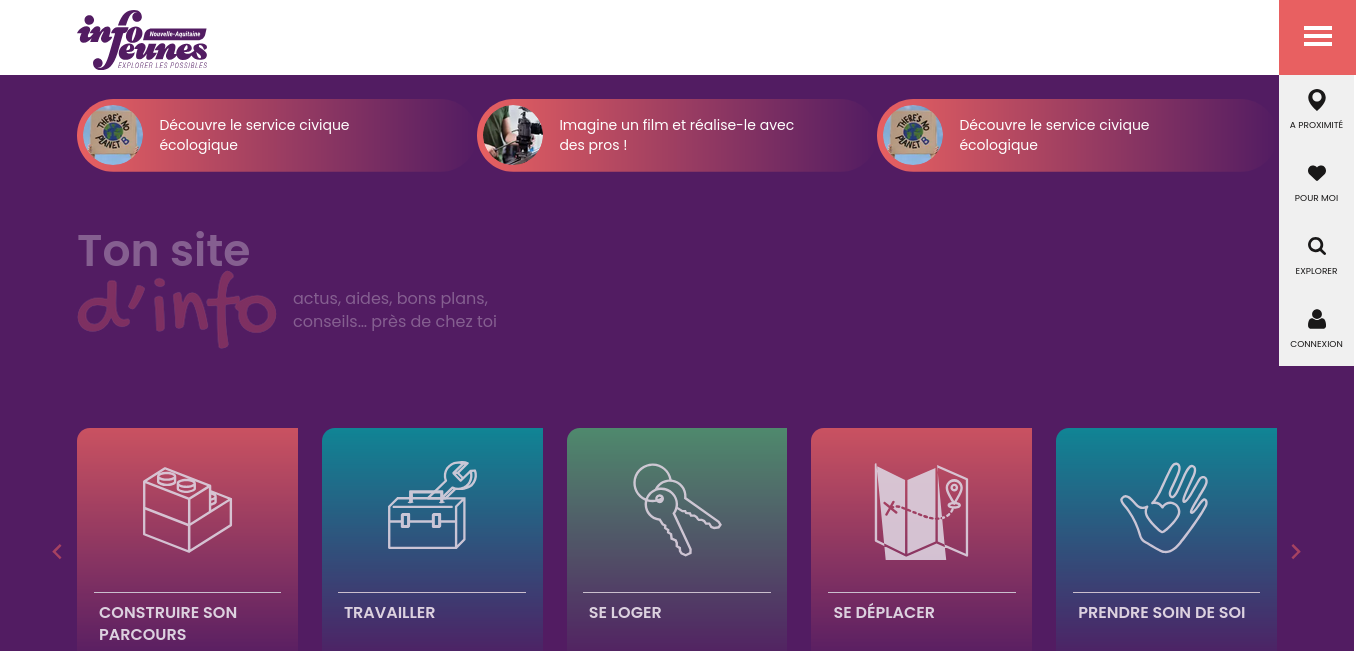1366x651 pixels.
Task: Select Prendre soin de soi label
Action: click(x=1162, y=612)
